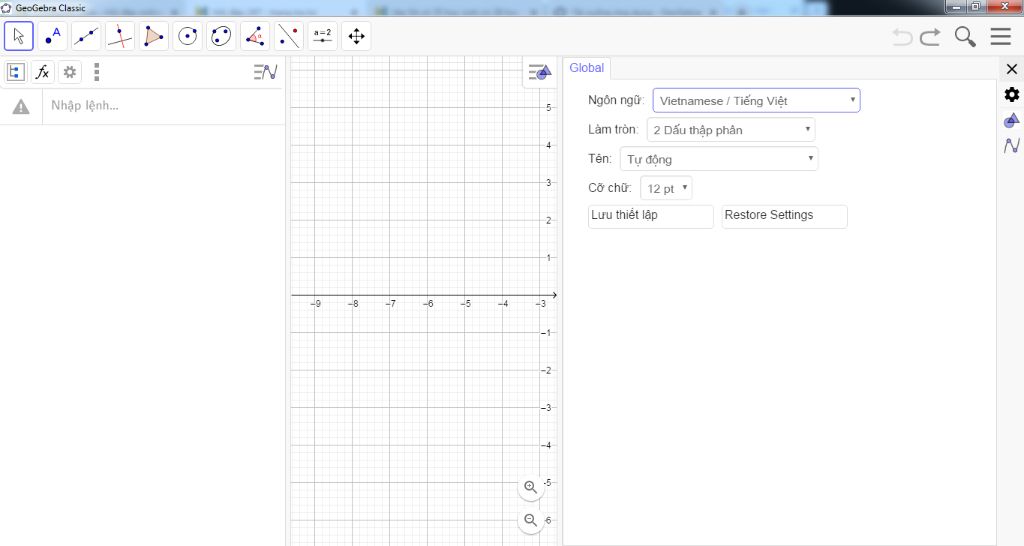Image resolution: width=1024 pixels, height=546 pixels.
Task: Open the search magnifier in the toolbar
Action: pyautogui.click(x=965, y=37)
